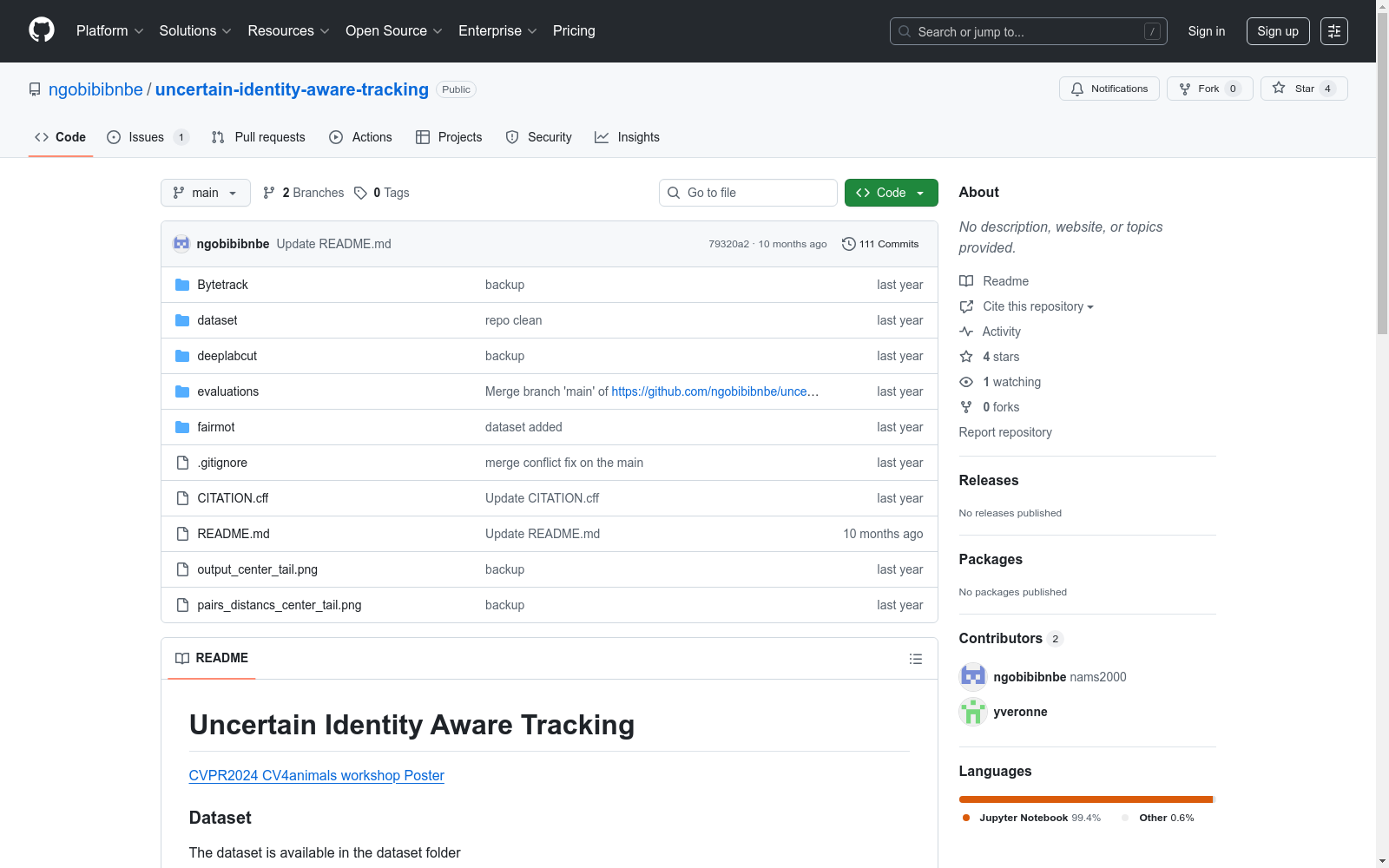Open 'merge conflict fix on the main' commit
Screen dimensions: 1389x868
[x=564, y=463]
